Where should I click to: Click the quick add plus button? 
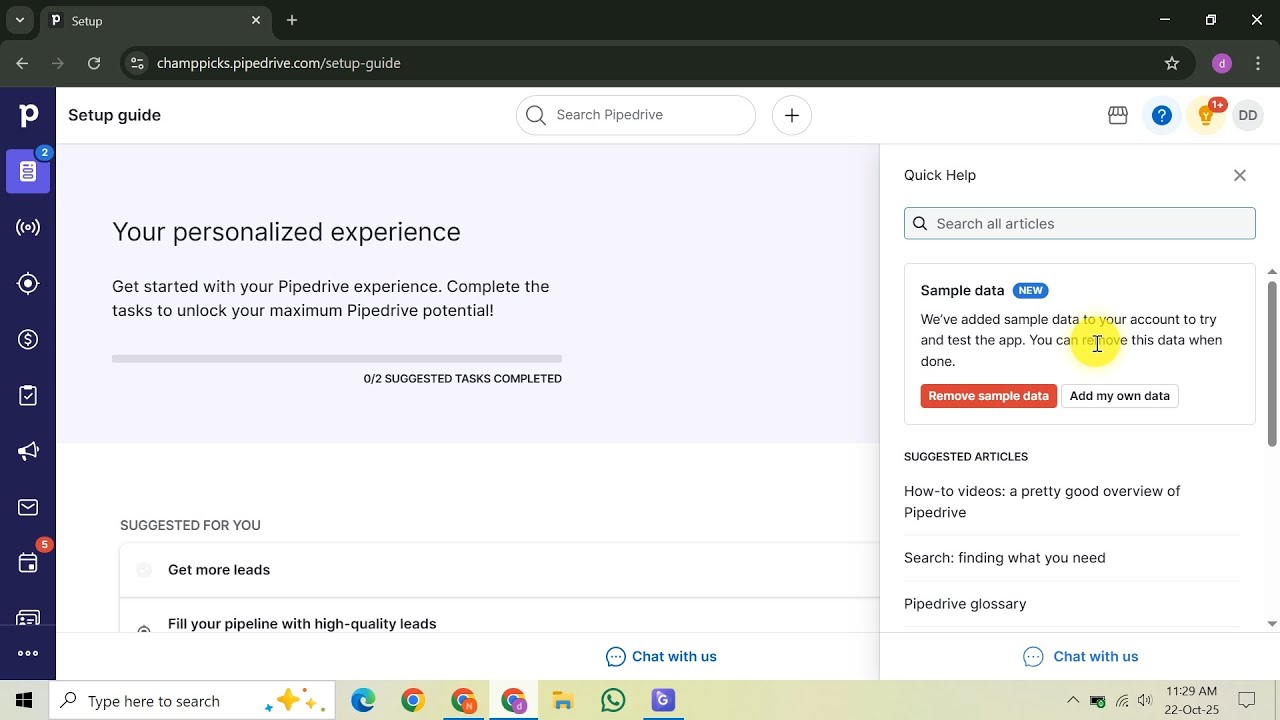(791, 115)
